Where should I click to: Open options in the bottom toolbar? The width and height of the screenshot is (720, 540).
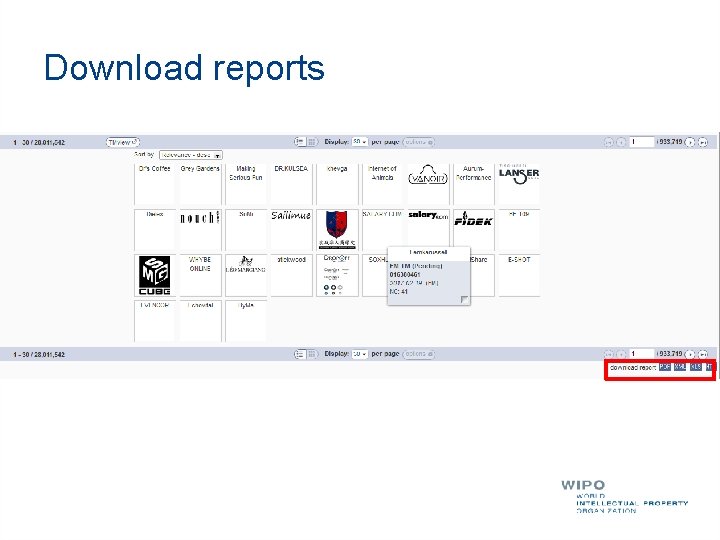pyautogui.click(x=418, y=354)
